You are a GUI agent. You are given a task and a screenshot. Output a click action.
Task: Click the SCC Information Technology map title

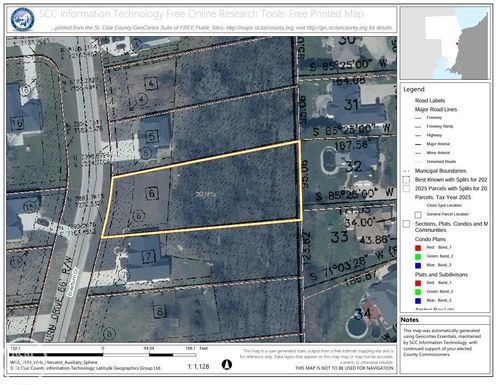(x=201, y=14)
